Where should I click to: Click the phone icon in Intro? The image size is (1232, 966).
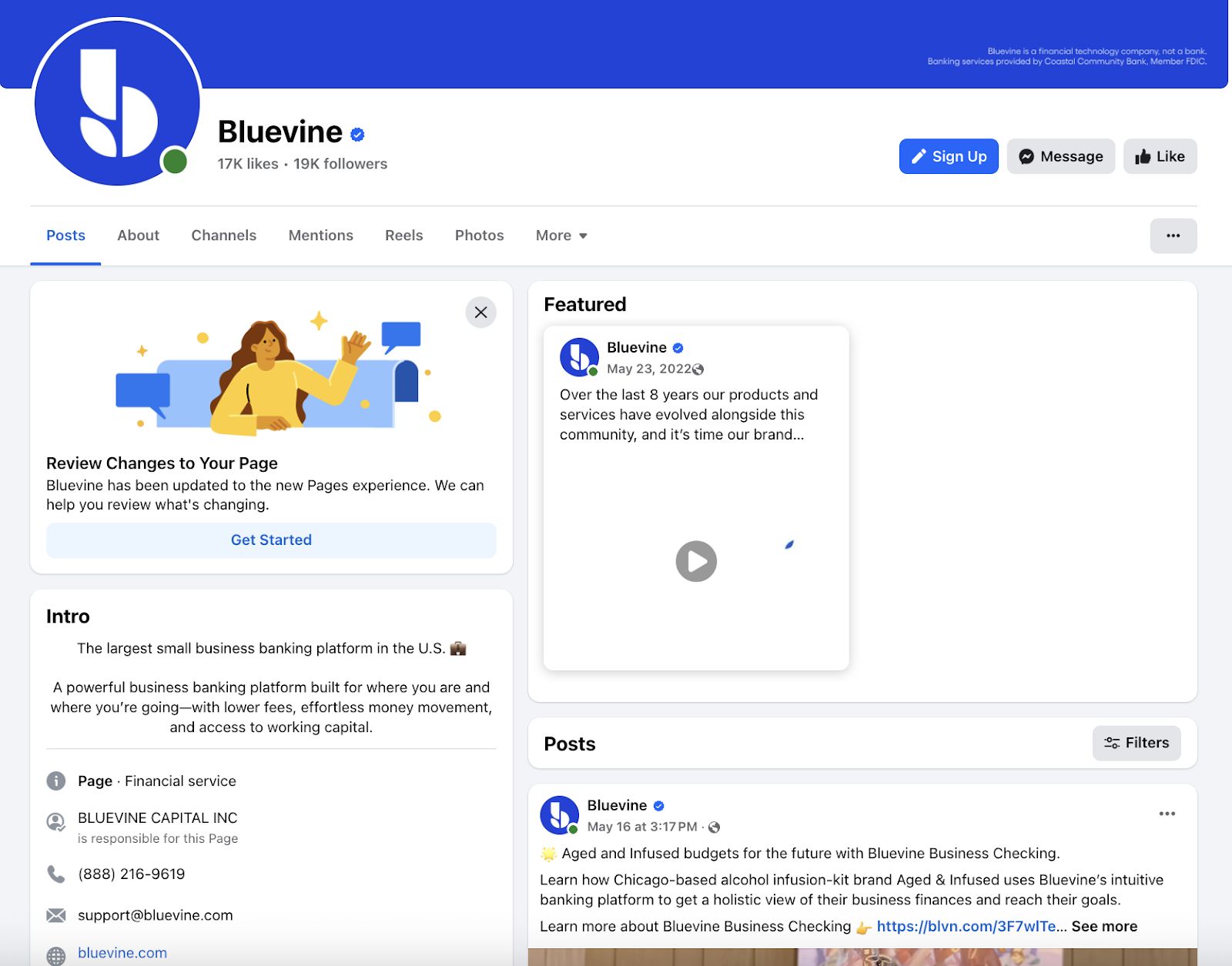pyautogui.click(x=56, y=874)
